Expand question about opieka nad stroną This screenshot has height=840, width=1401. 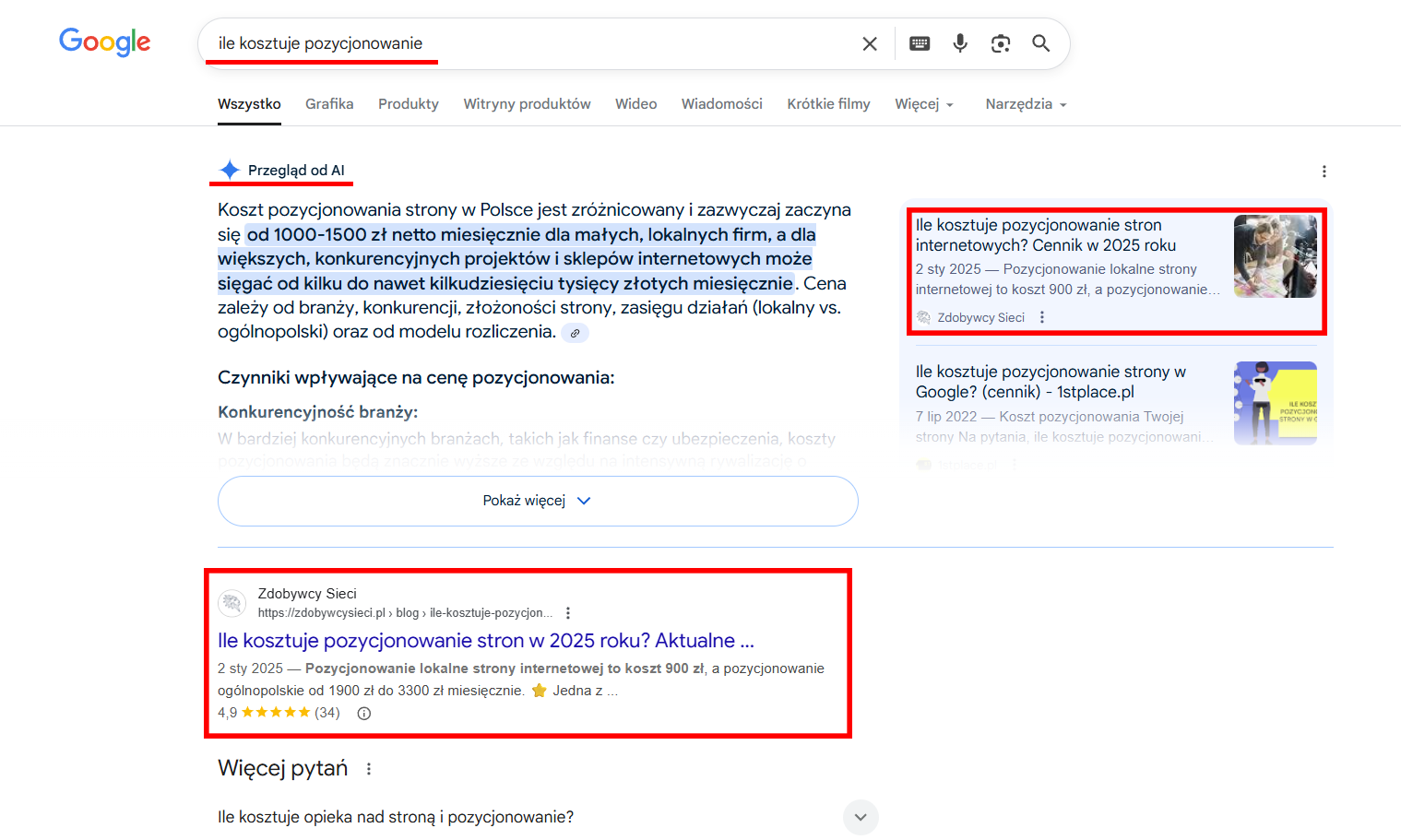pos(860,817)
